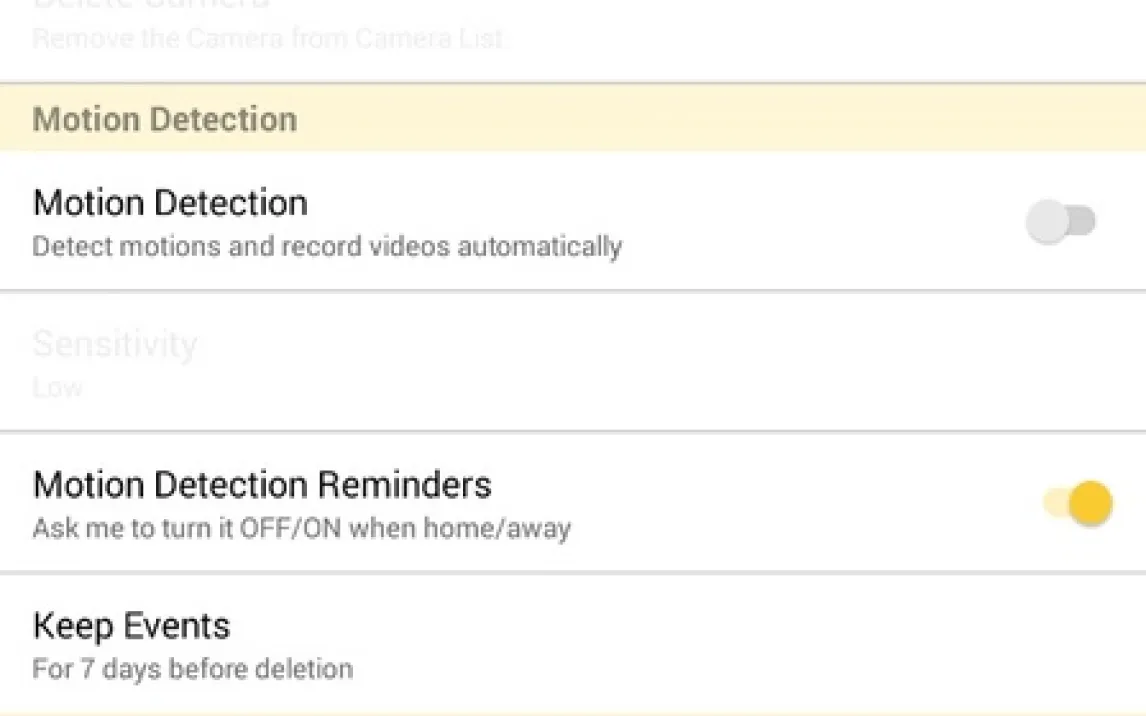Open the Keep Events setting

pos(573,645)
